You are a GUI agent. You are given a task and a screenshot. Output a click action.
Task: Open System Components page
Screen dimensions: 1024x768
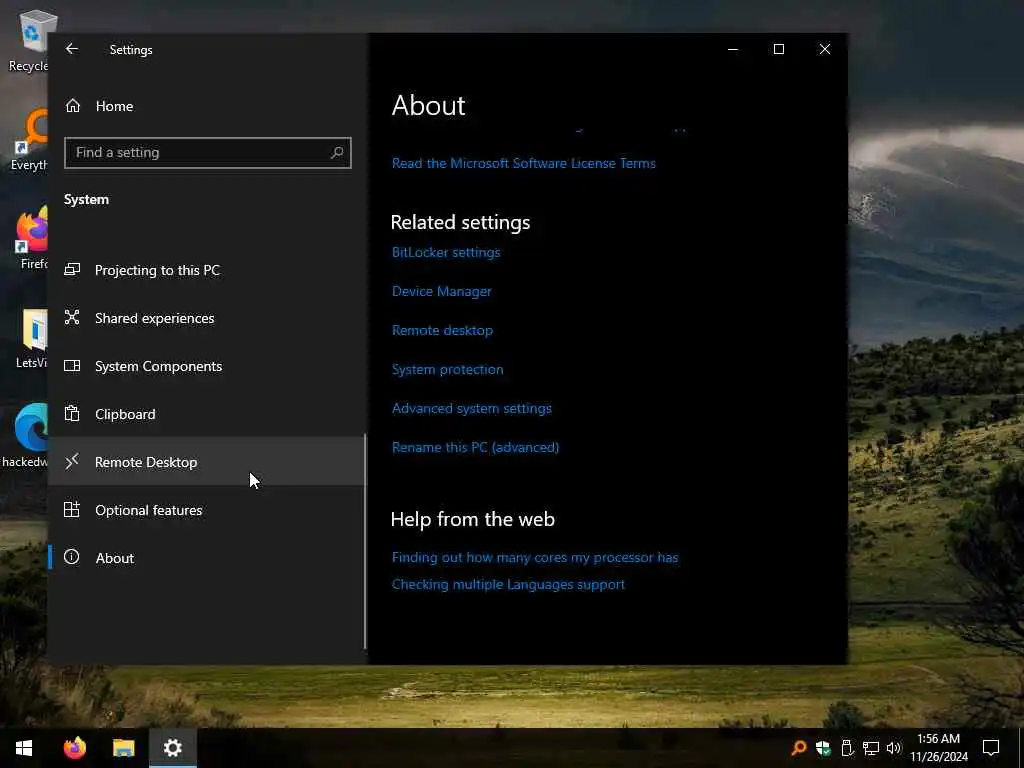coord(206,366)
